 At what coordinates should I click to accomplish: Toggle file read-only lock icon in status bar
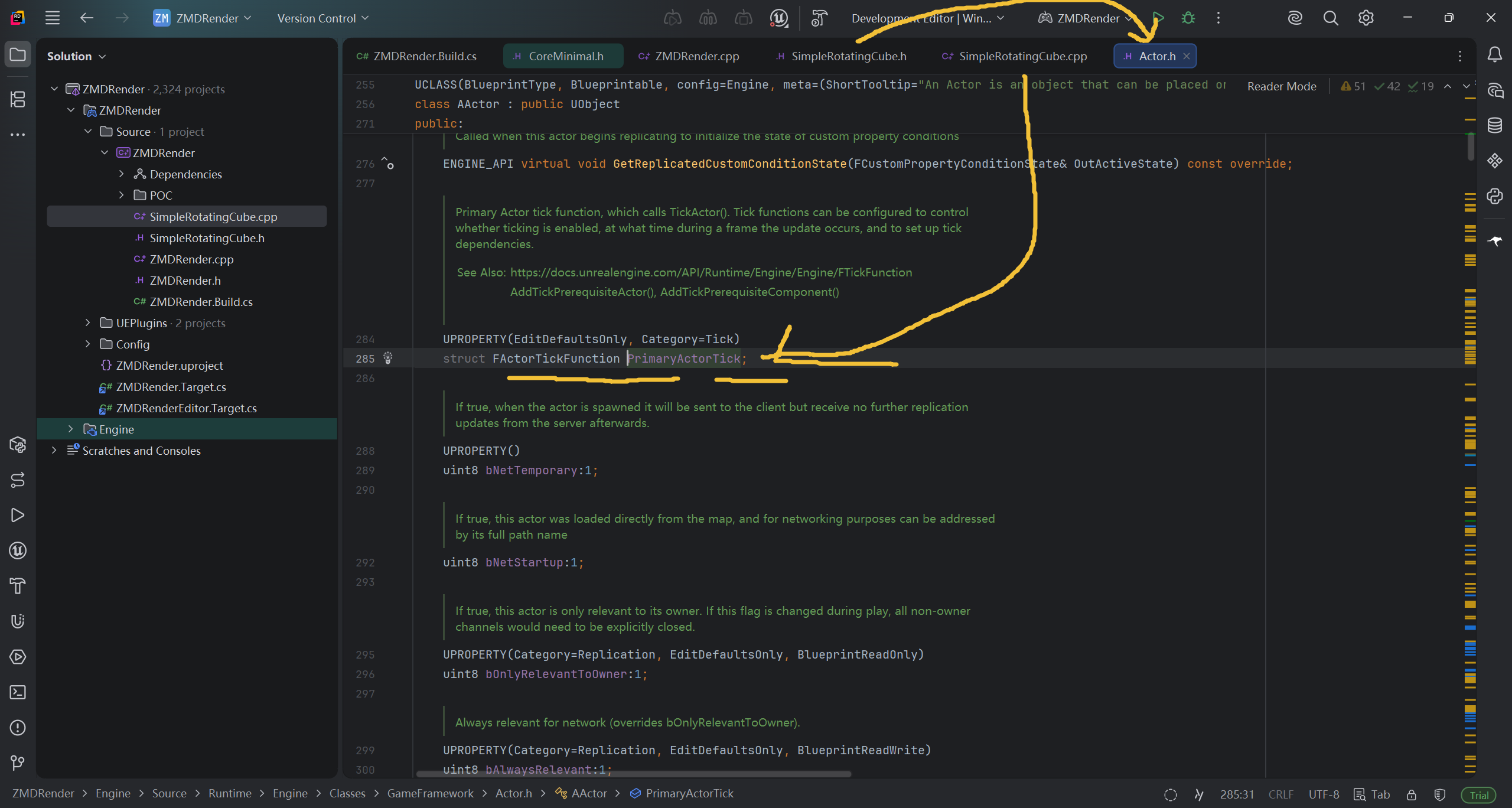click(1411, 794)
